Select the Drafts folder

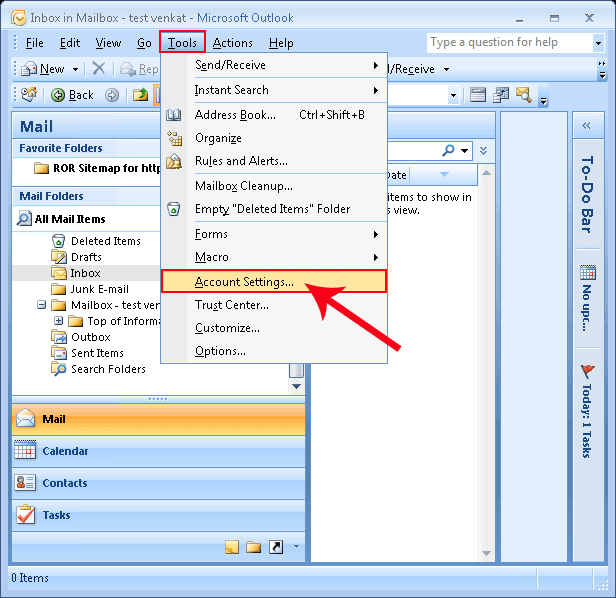[x=77, y=257]
